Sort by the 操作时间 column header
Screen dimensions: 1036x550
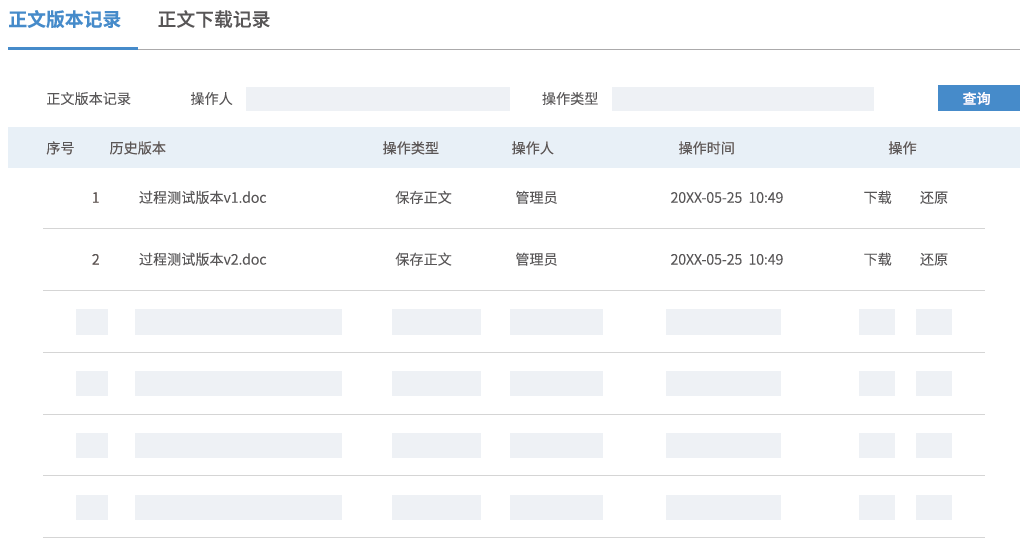706,148
